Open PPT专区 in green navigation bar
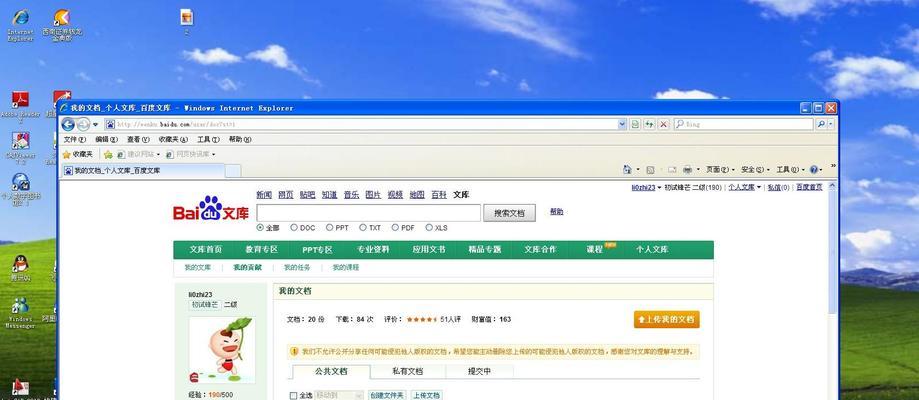The width and height of the screenshot is (919, 400). pyautogui.click(x=317, y=249)
